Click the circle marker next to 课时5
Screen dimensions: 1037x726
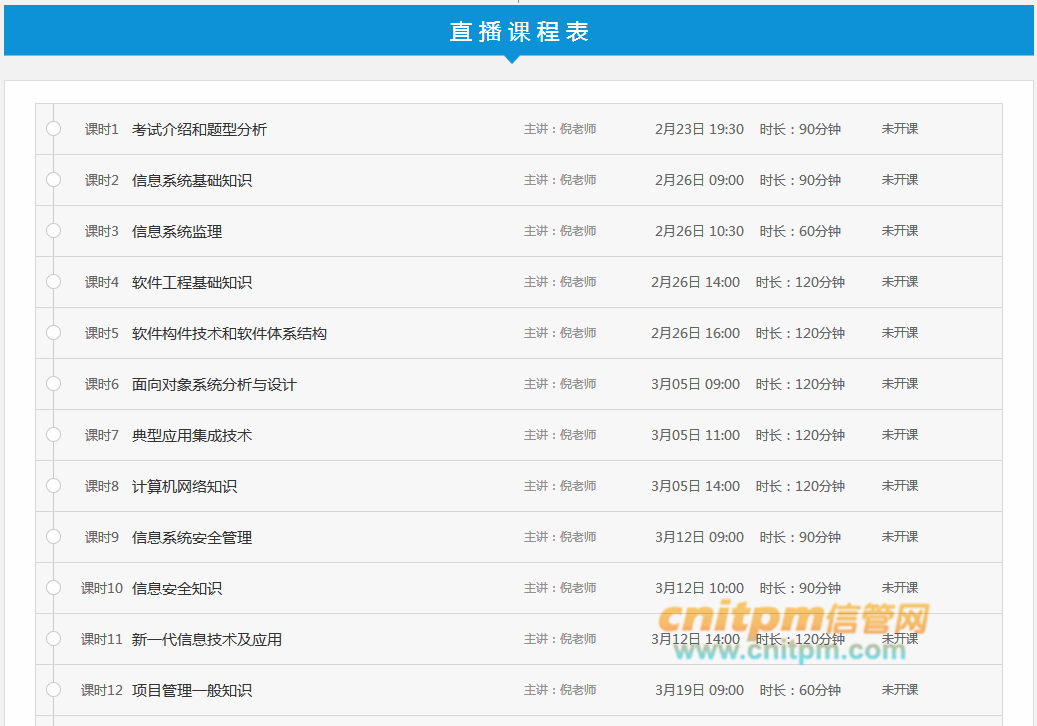[53, 333]
